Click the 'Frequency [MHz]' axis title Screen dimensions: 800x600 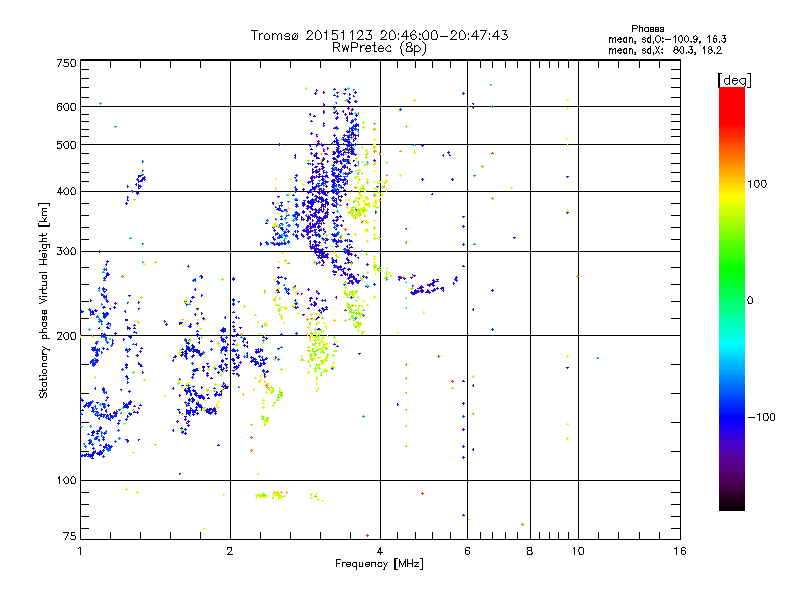379,564
